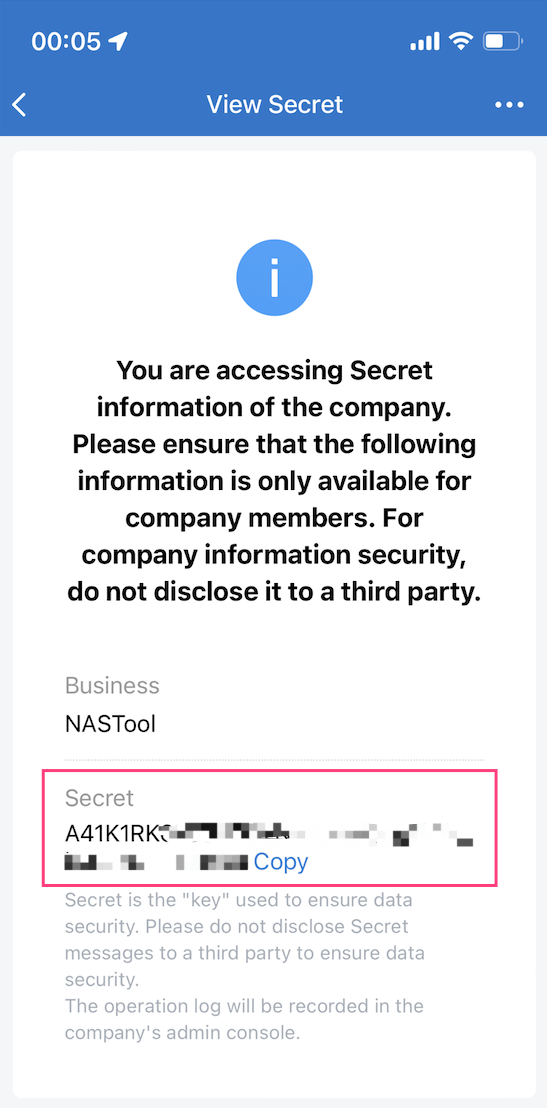This screenshot has height=1108, width=547.
Task: Tap the location arrow status icon
Action: point(118,42)
